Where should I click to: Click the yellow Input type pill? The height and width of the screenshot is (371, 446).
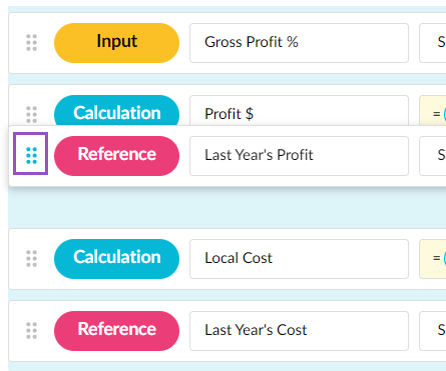tap(117, 43)
